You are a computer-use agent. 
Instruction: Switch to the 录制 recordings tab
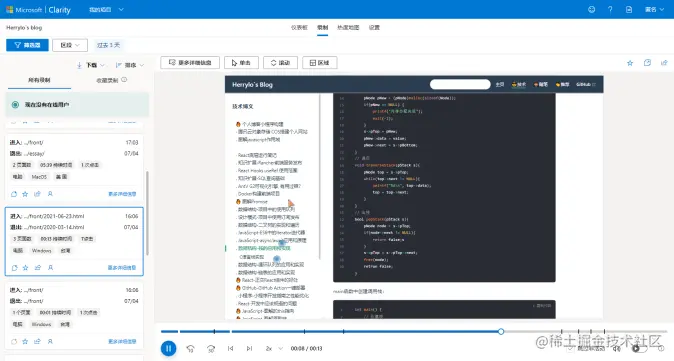tap(322, 28)
